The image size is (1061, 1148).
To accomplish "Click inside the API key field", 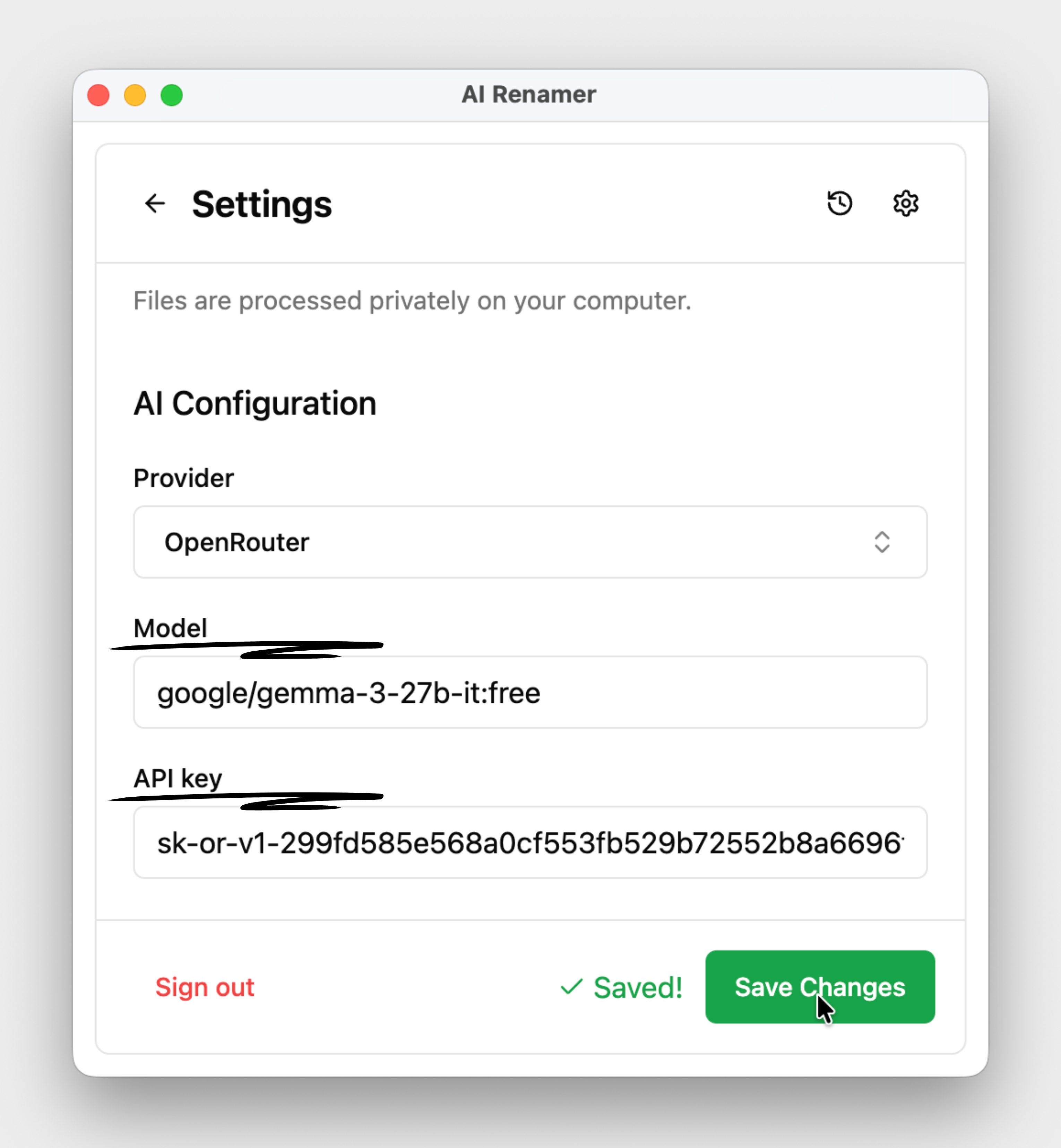I will 530,842.
